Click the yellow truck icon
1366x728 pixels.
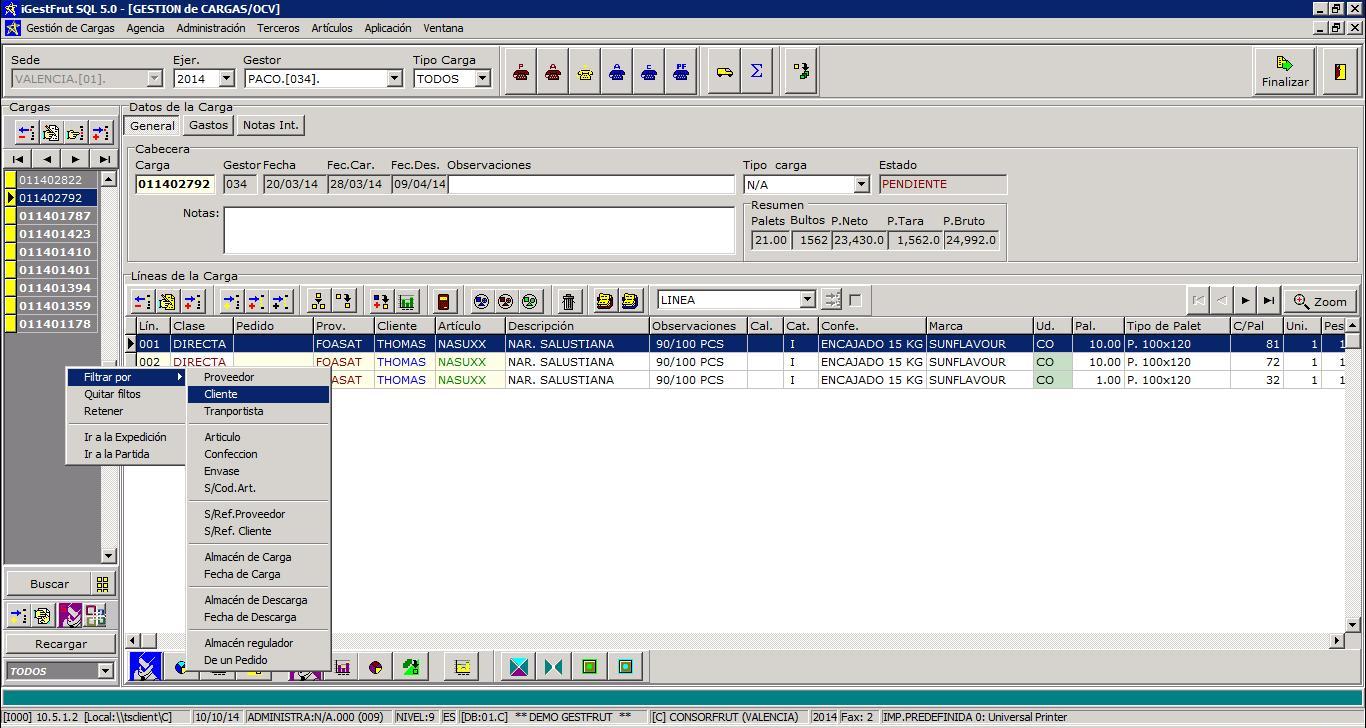[723, 72]
